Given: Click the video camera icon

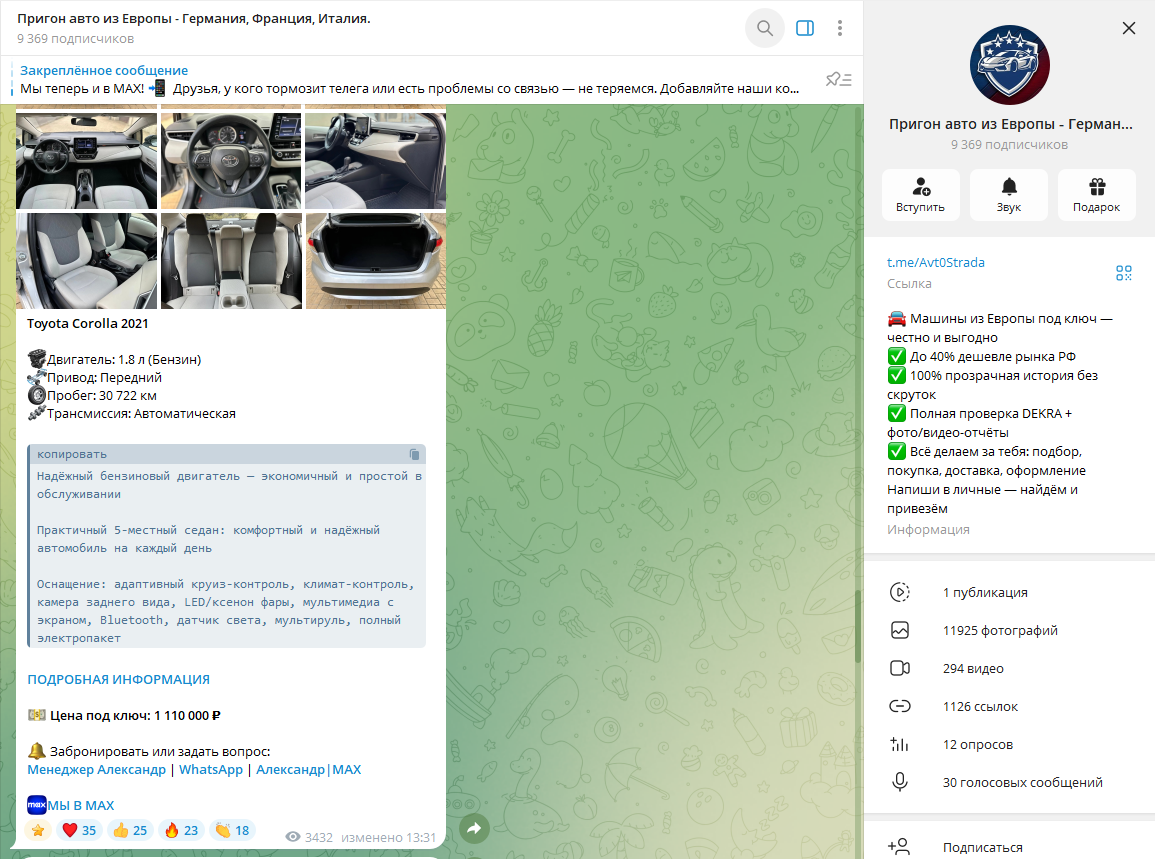Looking at the screenshot, I should (x=899, y=668).
